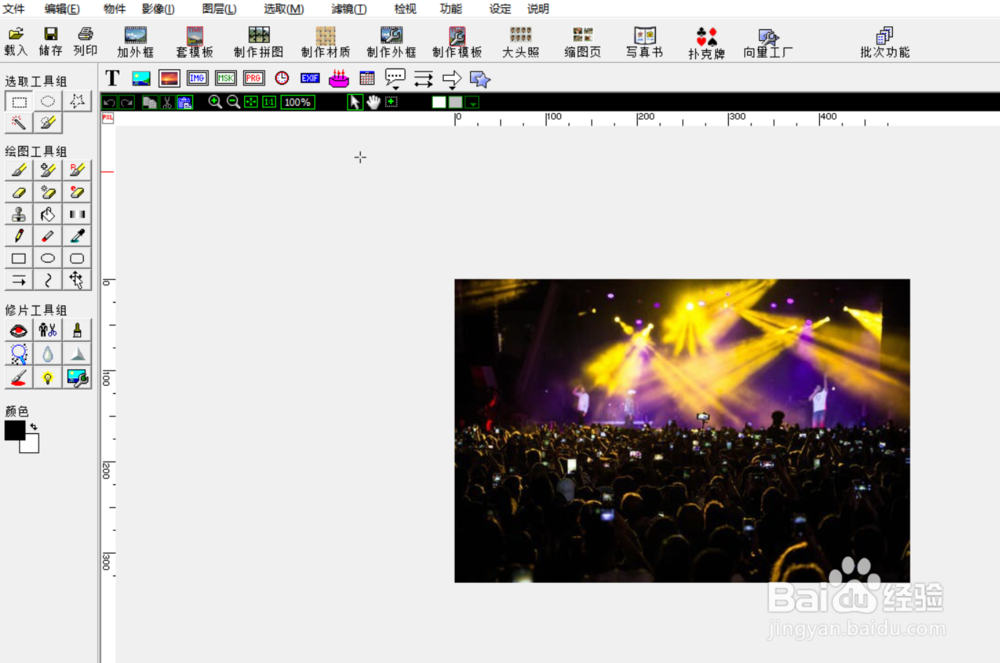Image resolution: width=1000 pixels, height=663 pixels.
Task: Zoom in on the canvas
Action: tap(215, 102)
